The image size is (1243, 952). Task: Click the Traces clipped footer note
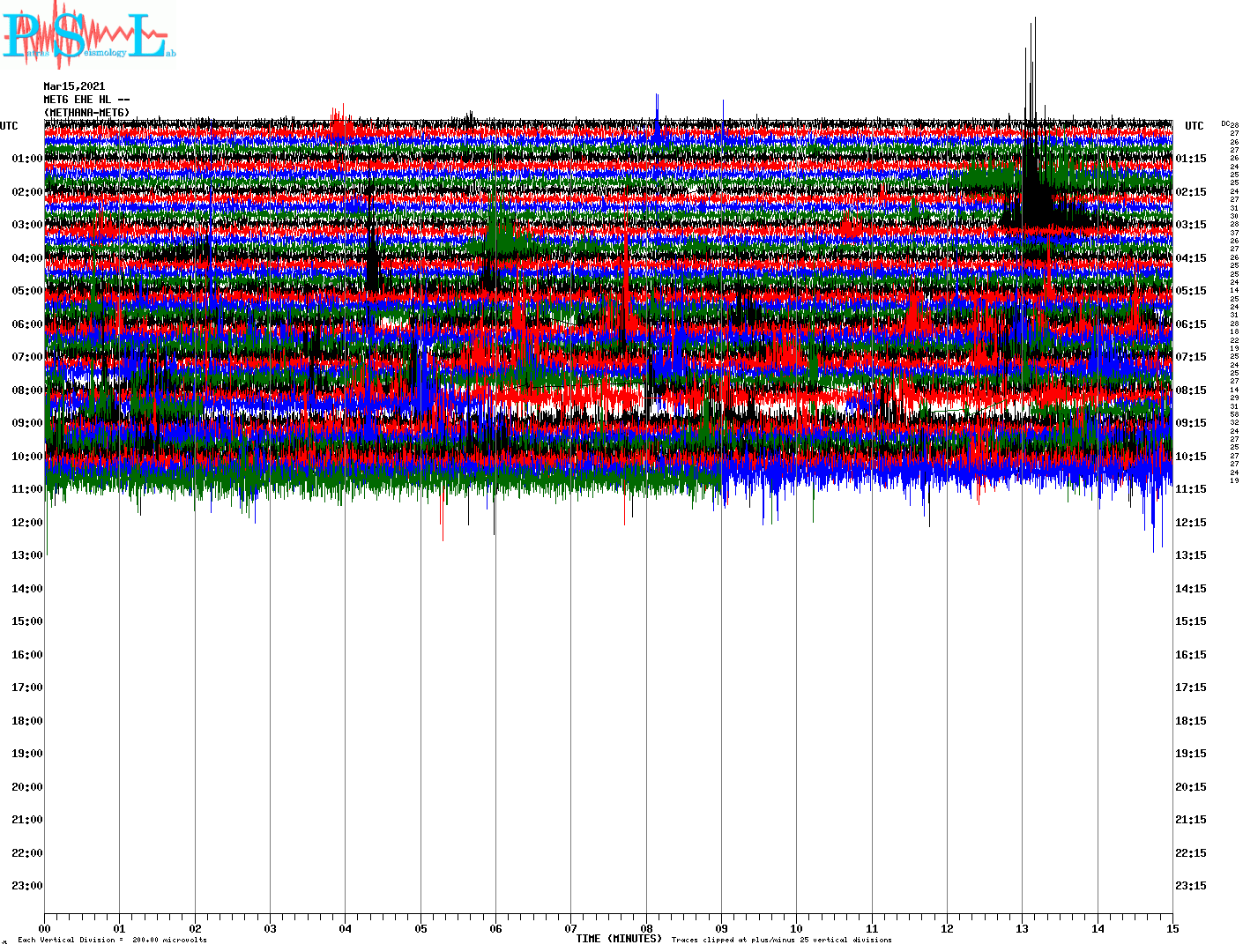tap(781, 940)
